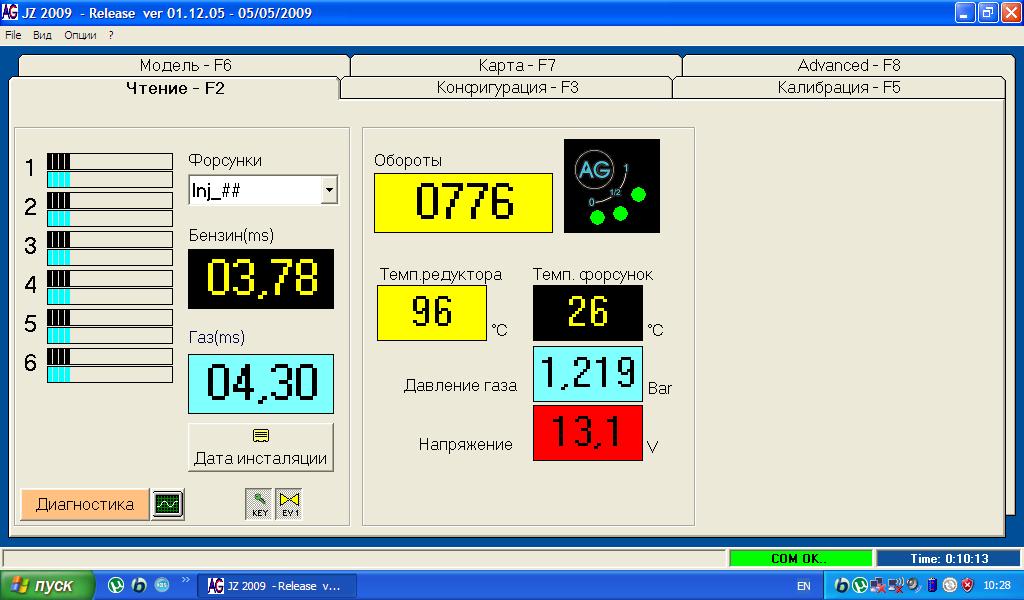Click the uTorrent icon in quick launch
Screen dimensions: 1024x600
click(116, 585)
